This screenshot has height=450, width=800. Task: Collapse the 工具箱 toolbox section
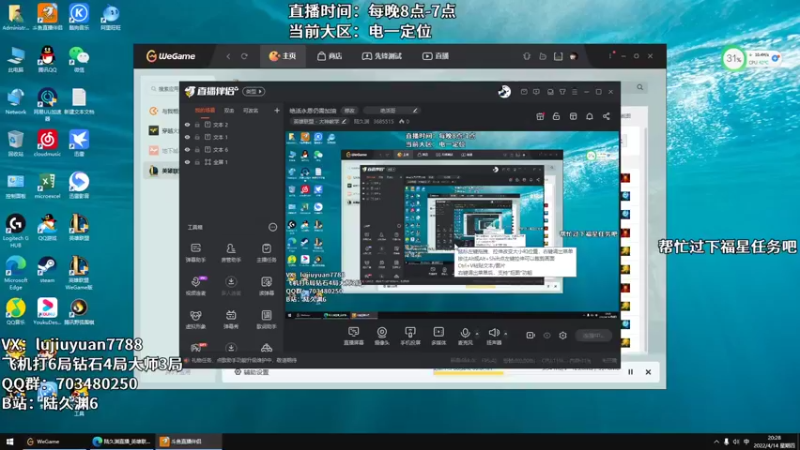[x=273, y=227]
